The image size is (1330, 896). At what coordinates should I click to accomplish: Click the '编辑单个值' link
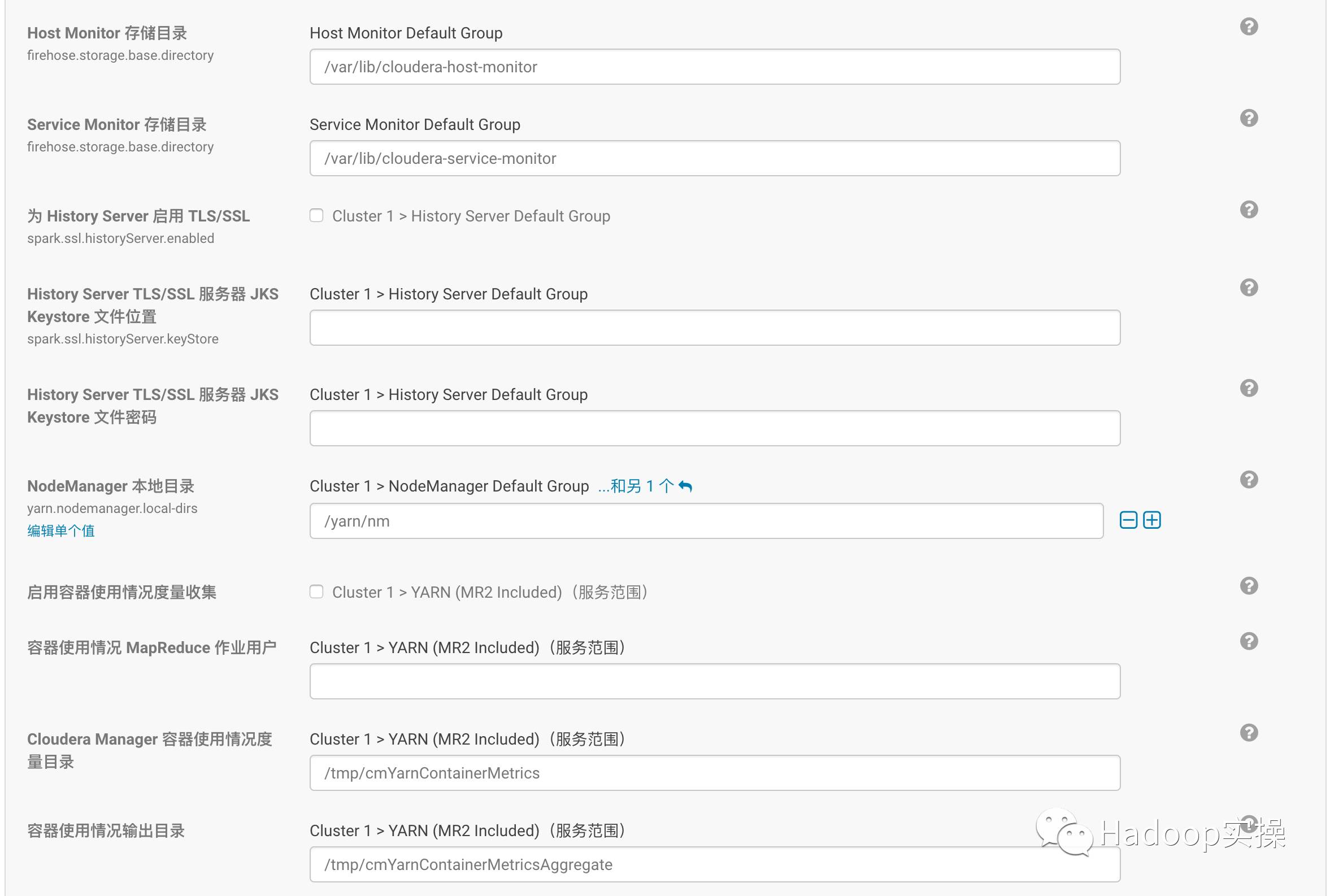[60, 531]
